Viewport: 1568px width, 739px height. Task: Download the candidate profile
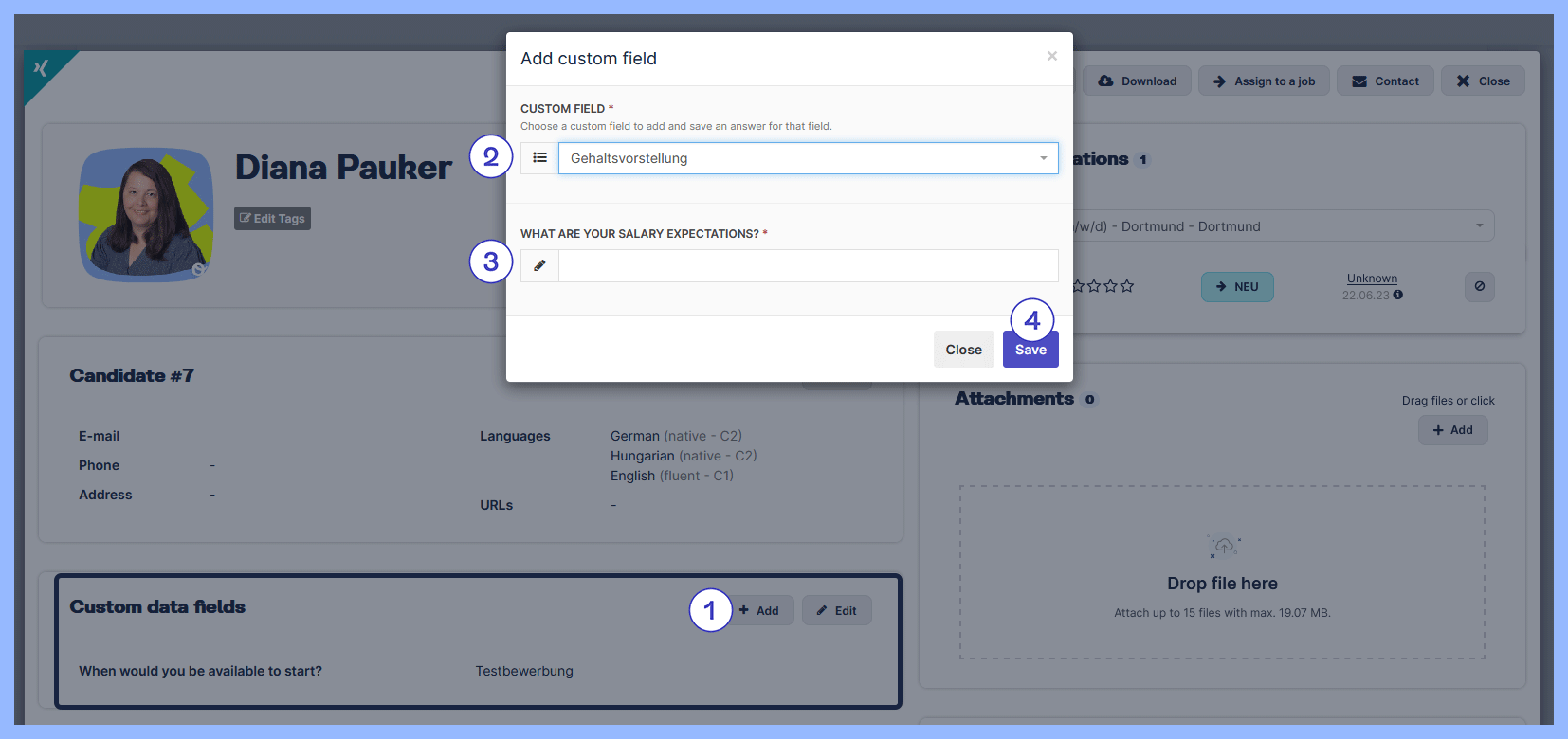[1137, 81]
